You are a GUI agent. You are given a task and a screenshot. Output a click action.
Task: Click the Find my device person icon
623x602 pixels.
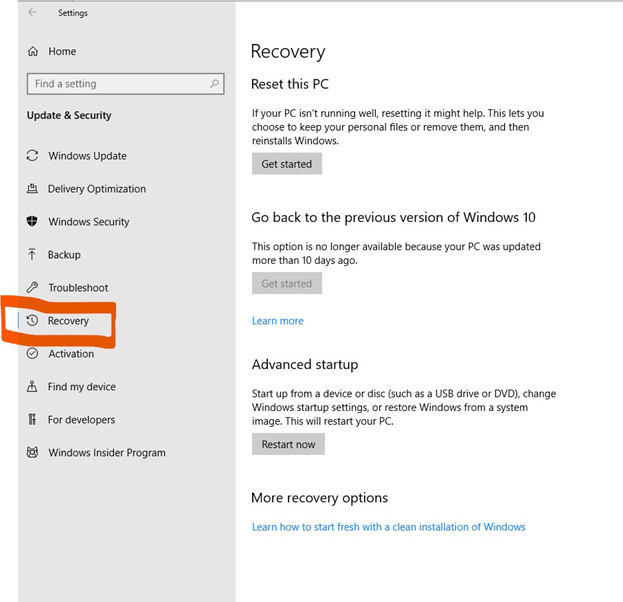click(x=32, y=386)
